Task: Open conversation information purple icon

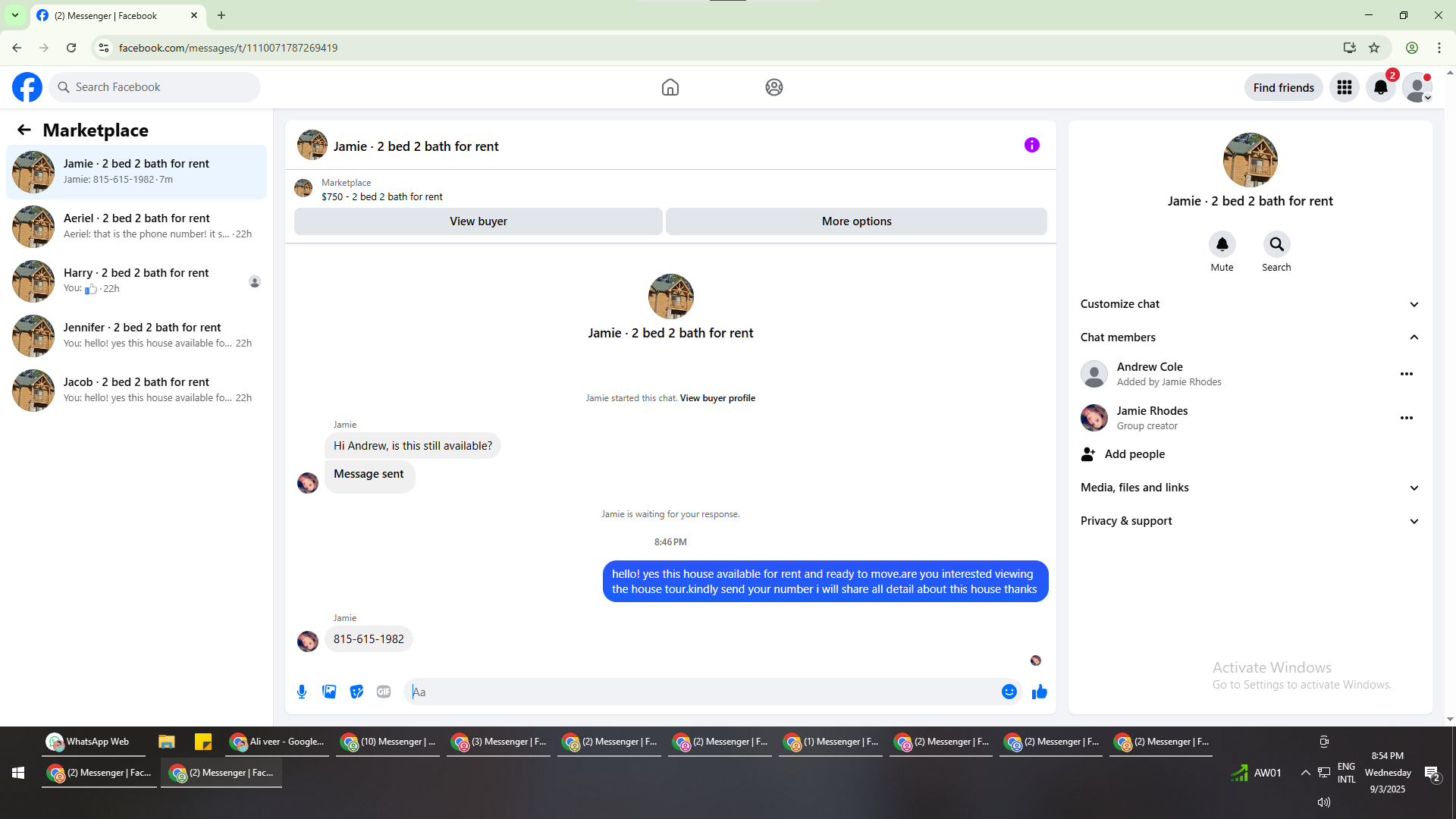Action: point(1032,145)
